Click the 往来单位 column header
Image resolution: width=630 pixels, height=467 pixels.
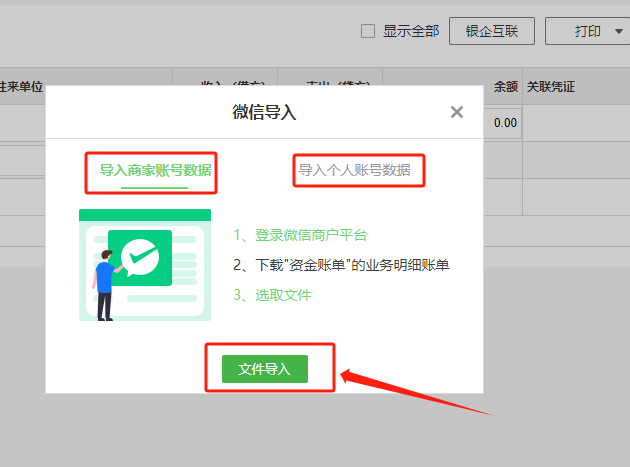[x=22, y=86]
